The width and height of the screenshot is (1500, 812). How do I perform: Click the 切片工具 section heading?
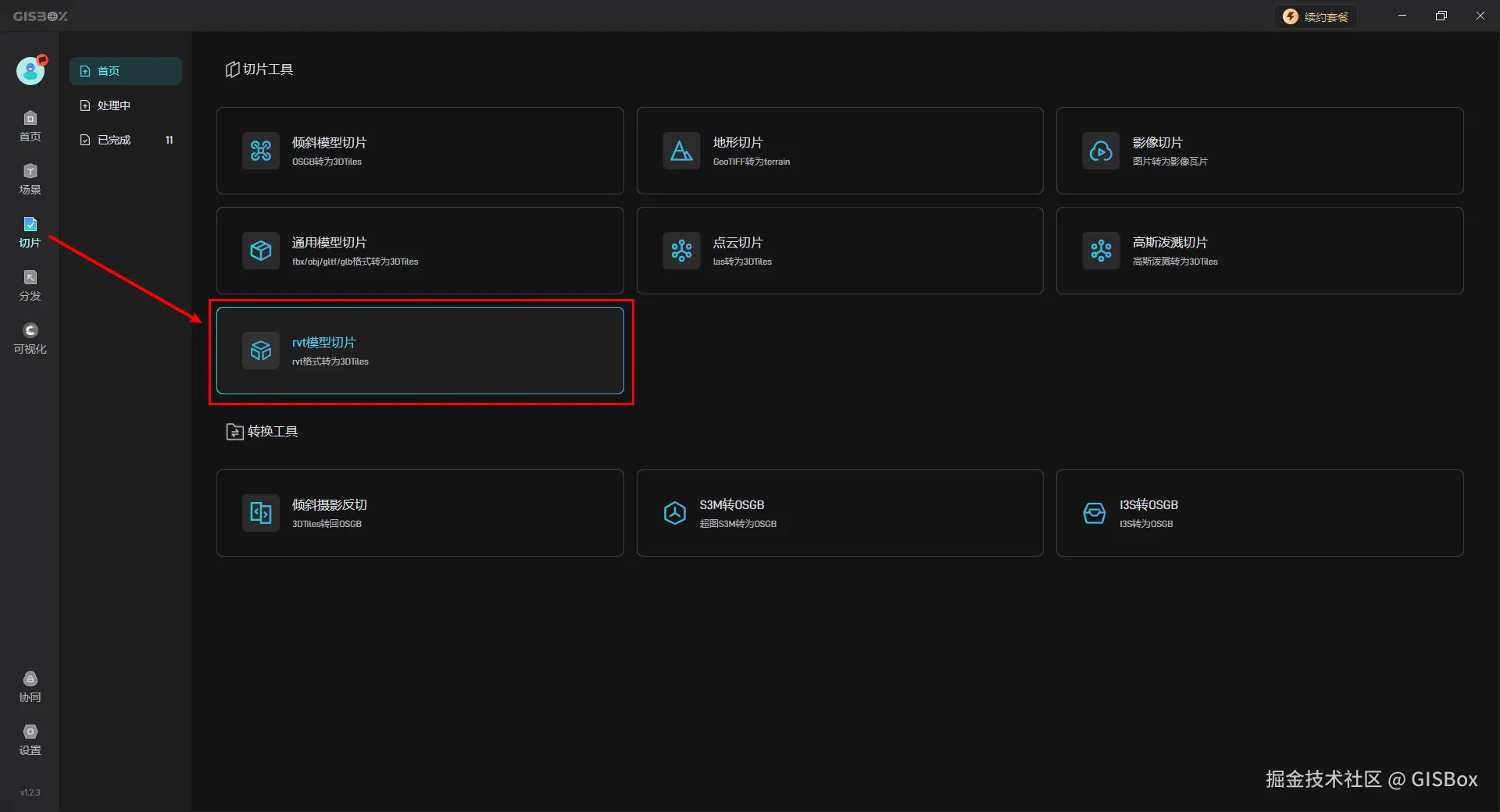pyautogui.click(x=259, y=69)
